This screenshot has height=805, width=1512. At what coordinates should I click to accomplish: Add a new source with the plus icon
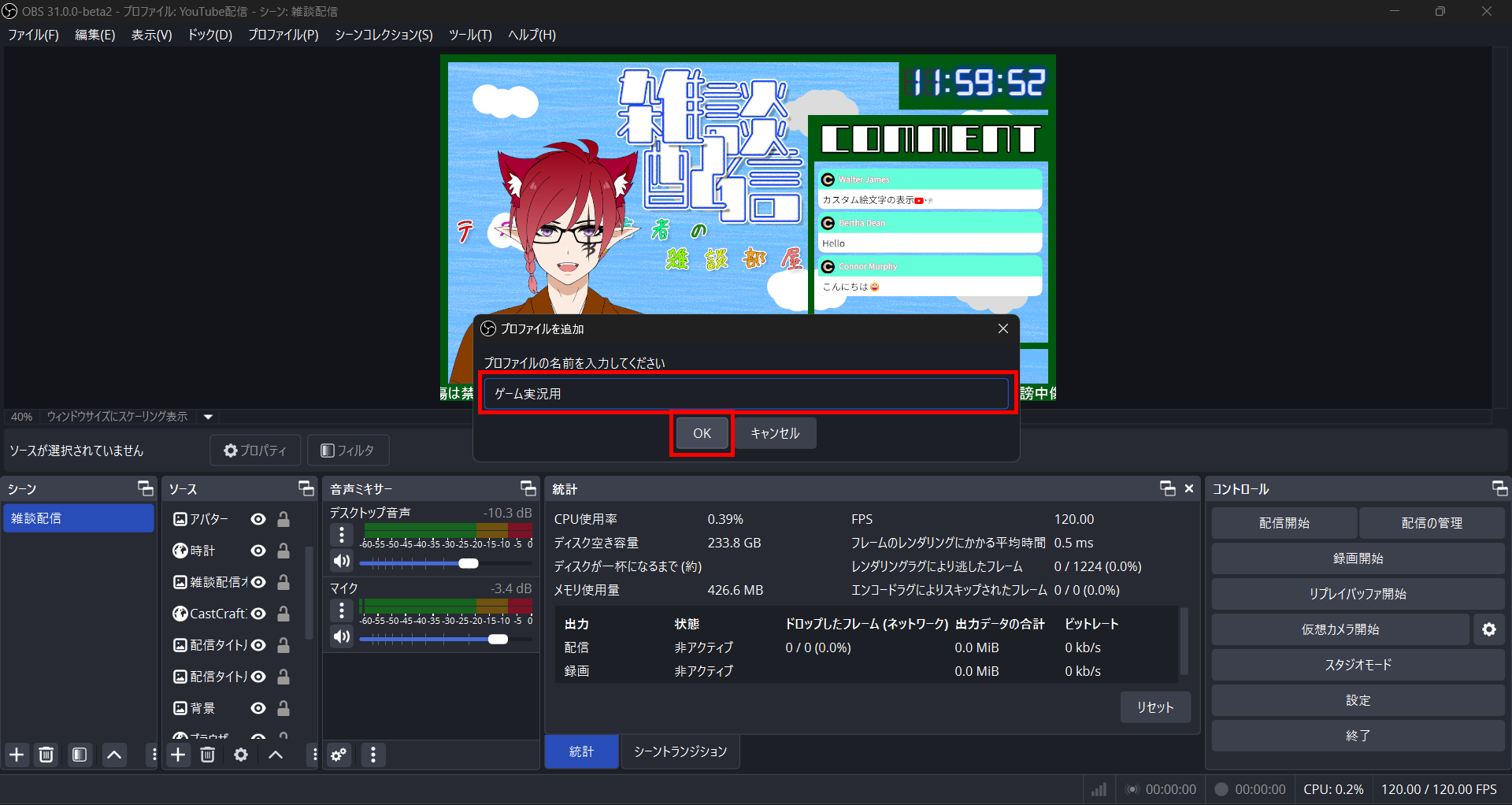[x=179, y=755]
